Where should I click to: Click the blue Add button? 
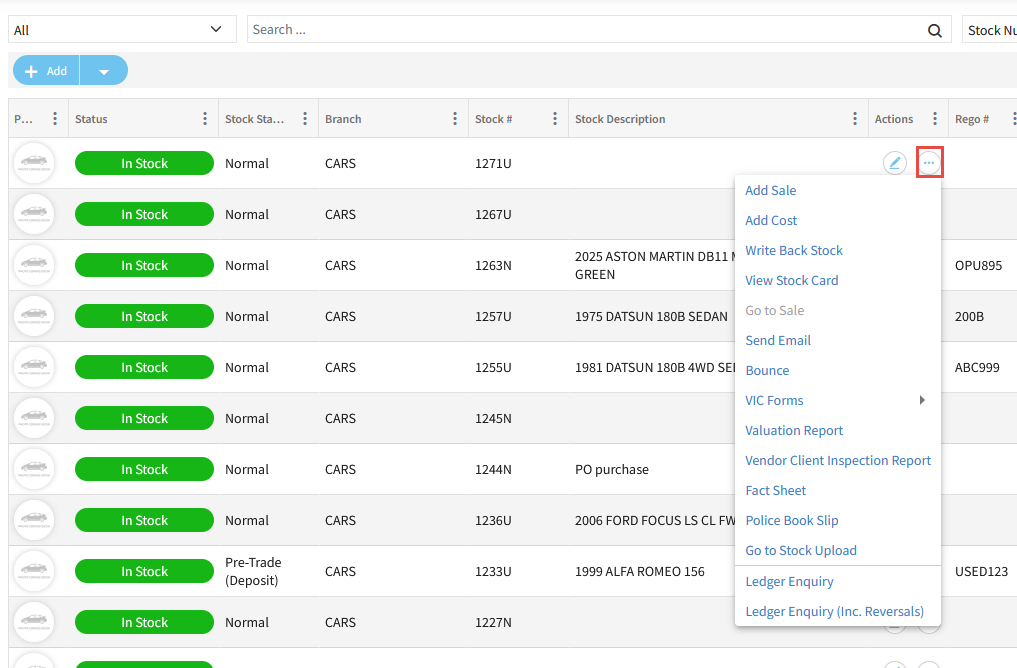(x=47, y=71)
